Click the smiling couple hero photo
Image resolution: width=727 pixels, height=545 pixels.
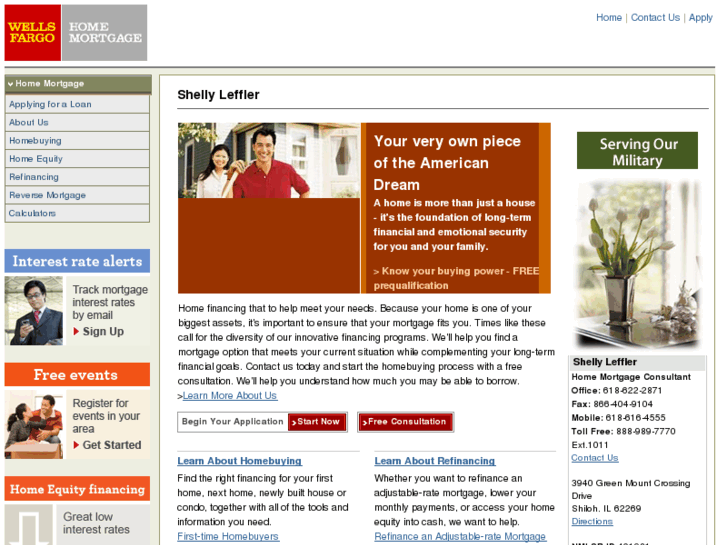point(269,160)
